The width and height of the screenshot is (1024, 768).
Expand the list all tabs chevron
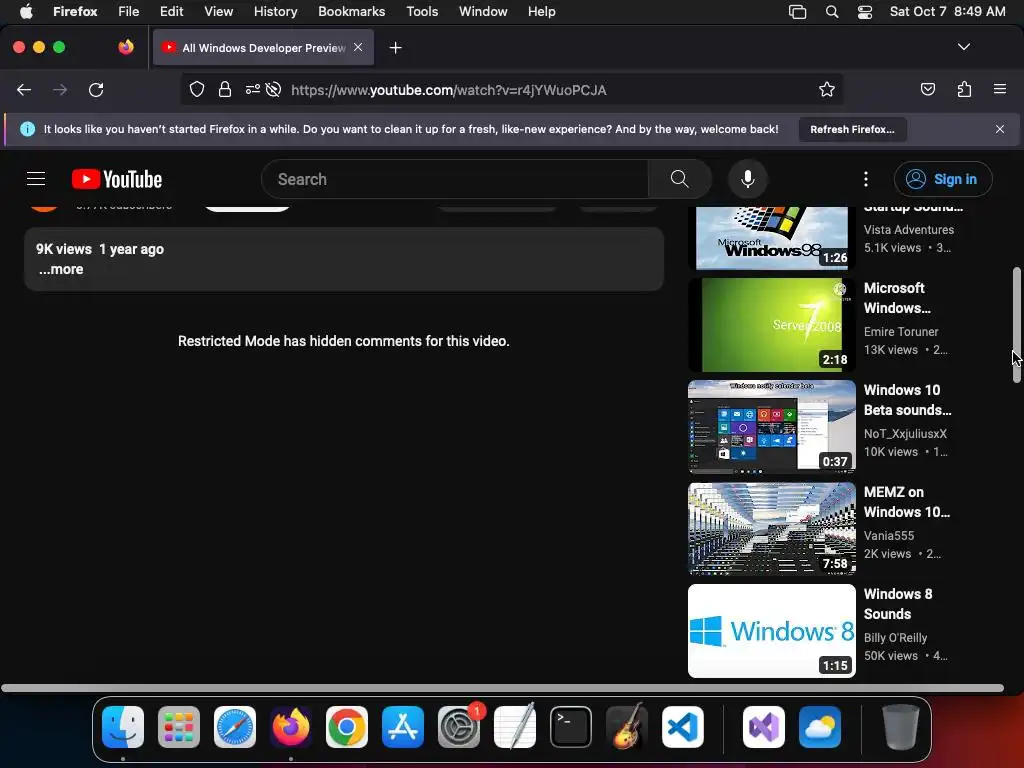tap(963, 47)
